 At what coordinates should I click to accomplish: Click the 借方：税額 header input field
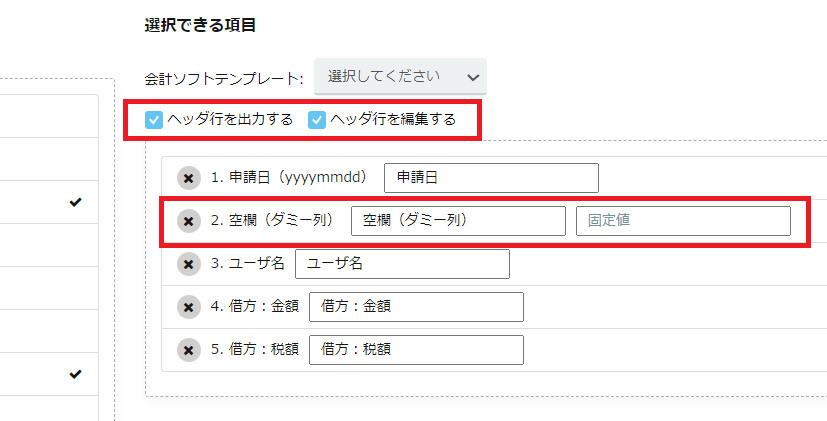coord(416,349)
